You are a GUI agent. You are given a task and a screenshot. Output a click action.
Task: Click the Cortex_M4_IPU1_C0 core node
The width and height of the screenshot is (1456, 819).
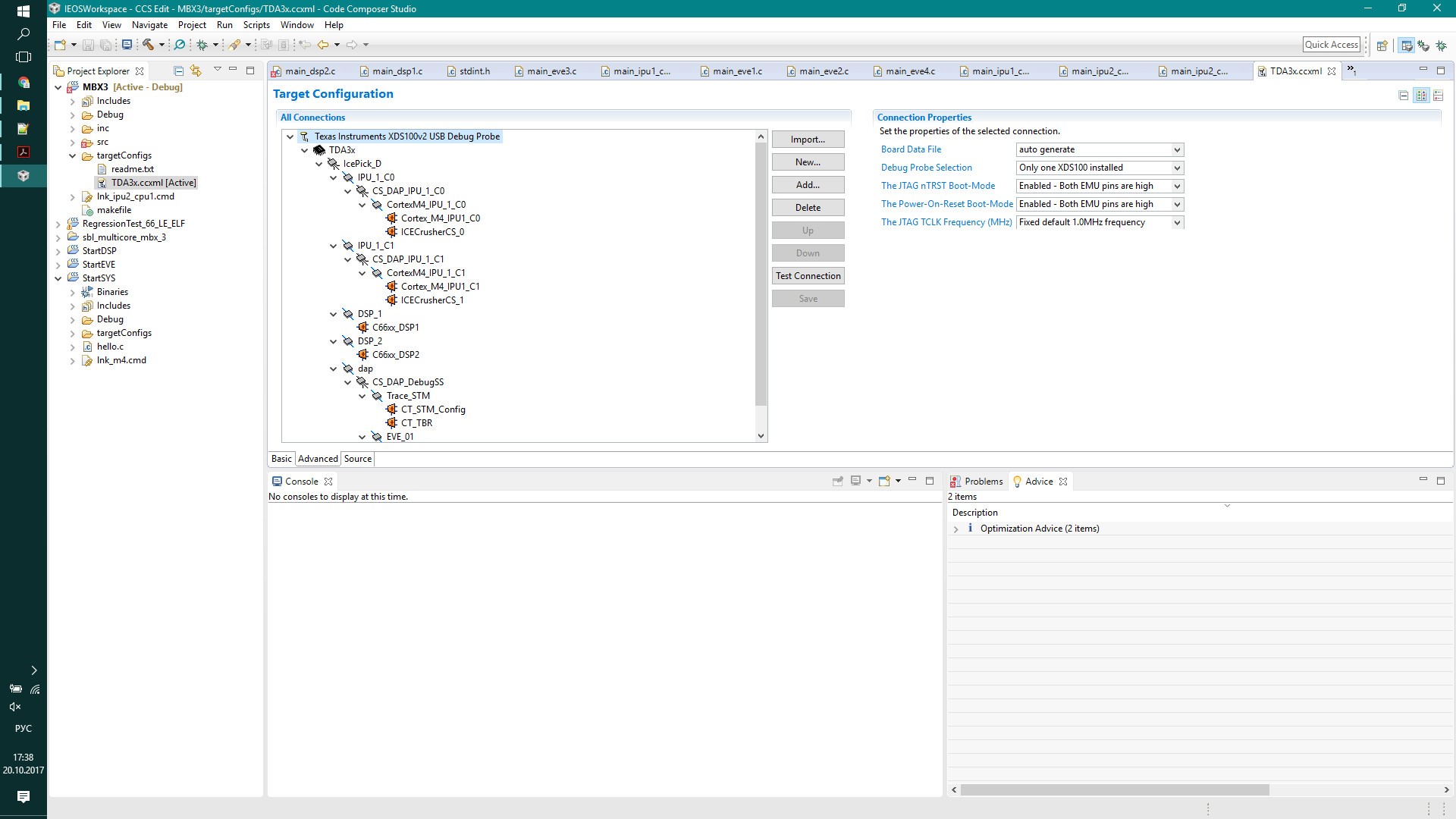[x=440, y=218]
